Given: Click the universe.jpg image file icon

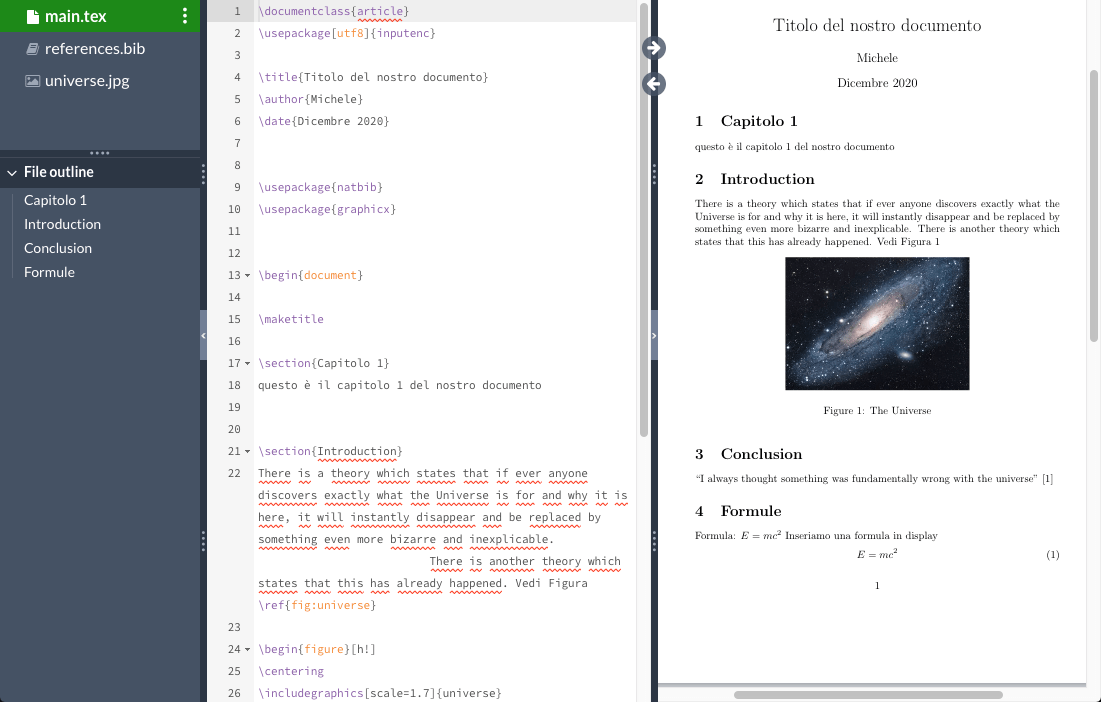Looking at the screenshot, I should click(32, 81).
